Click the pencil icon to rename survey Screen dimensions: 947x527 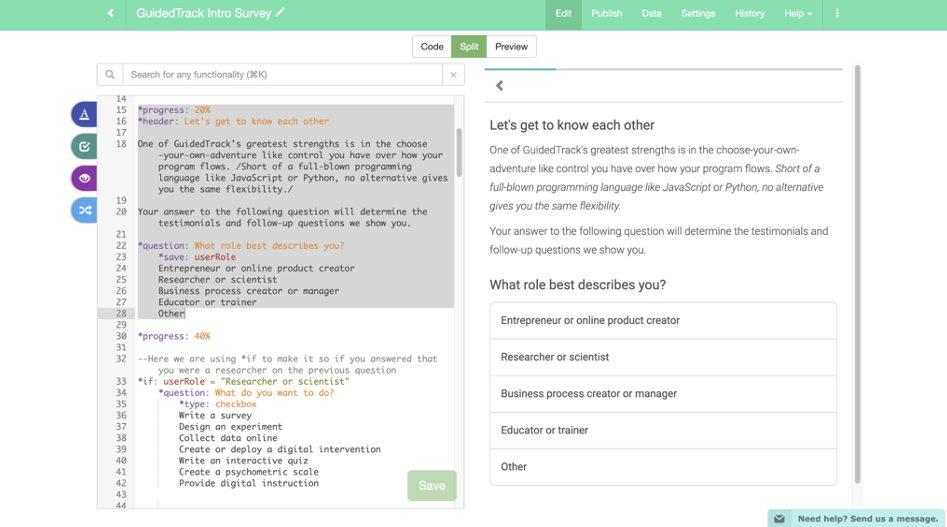point(280,13)
